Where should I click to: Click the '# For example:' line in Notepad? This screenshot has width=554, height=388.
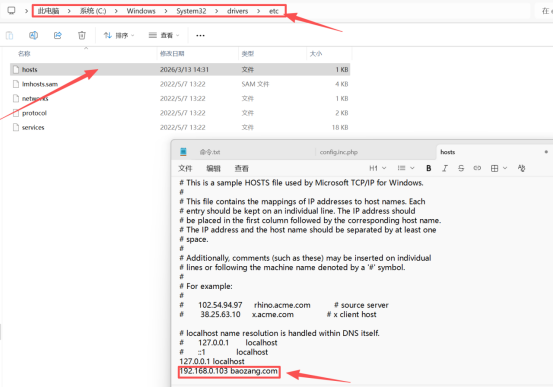tap(206, 286)
